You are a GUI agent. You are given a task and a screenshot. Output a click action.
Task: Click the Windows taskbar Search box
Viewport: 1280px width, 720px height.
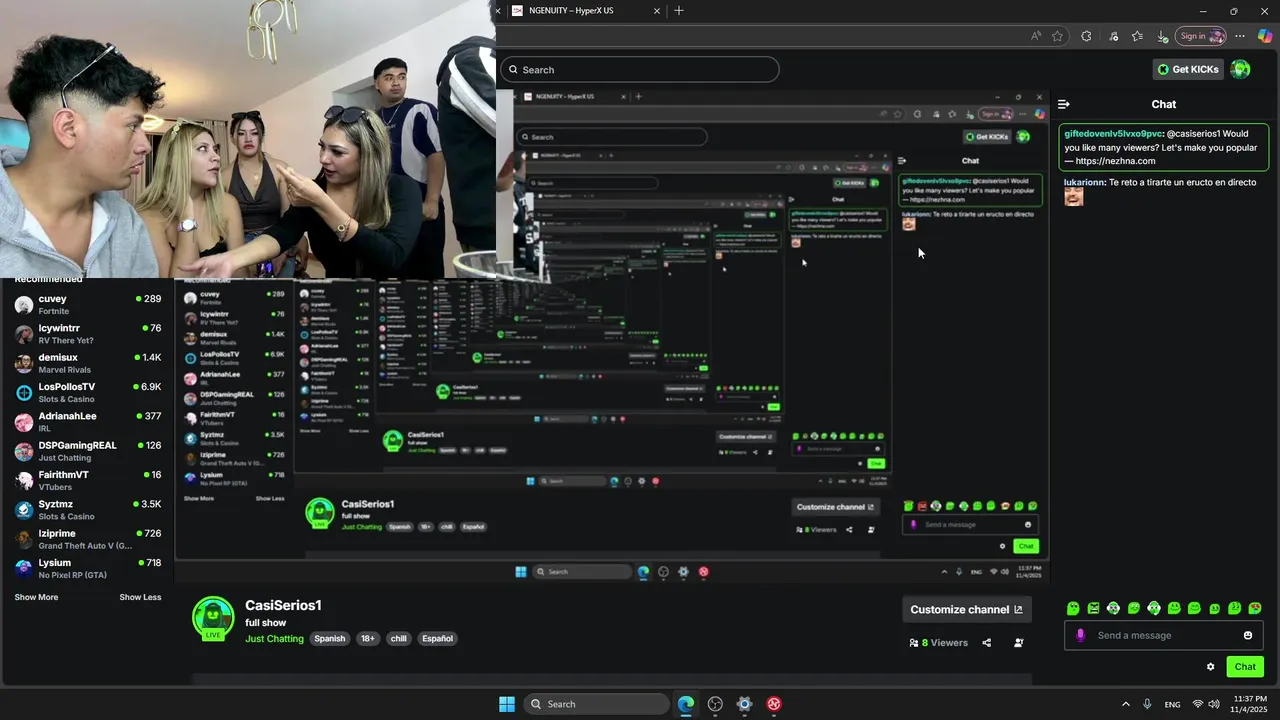pos(597,704)
